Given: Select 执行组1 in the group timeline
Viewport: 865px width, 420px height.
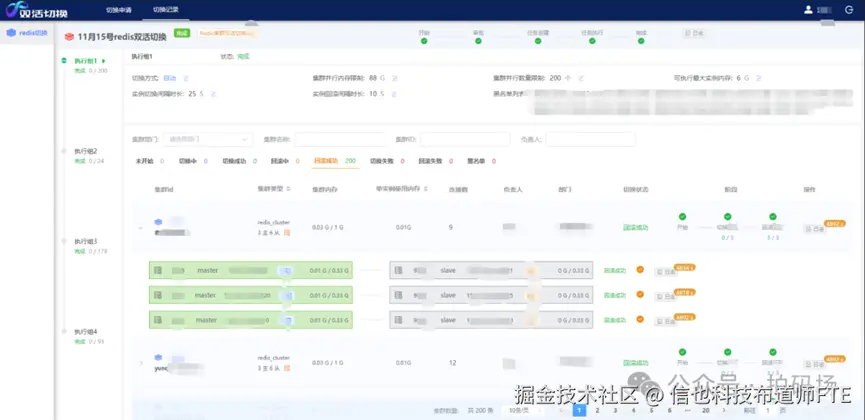Looking at the screenshot, I should 86,61.
